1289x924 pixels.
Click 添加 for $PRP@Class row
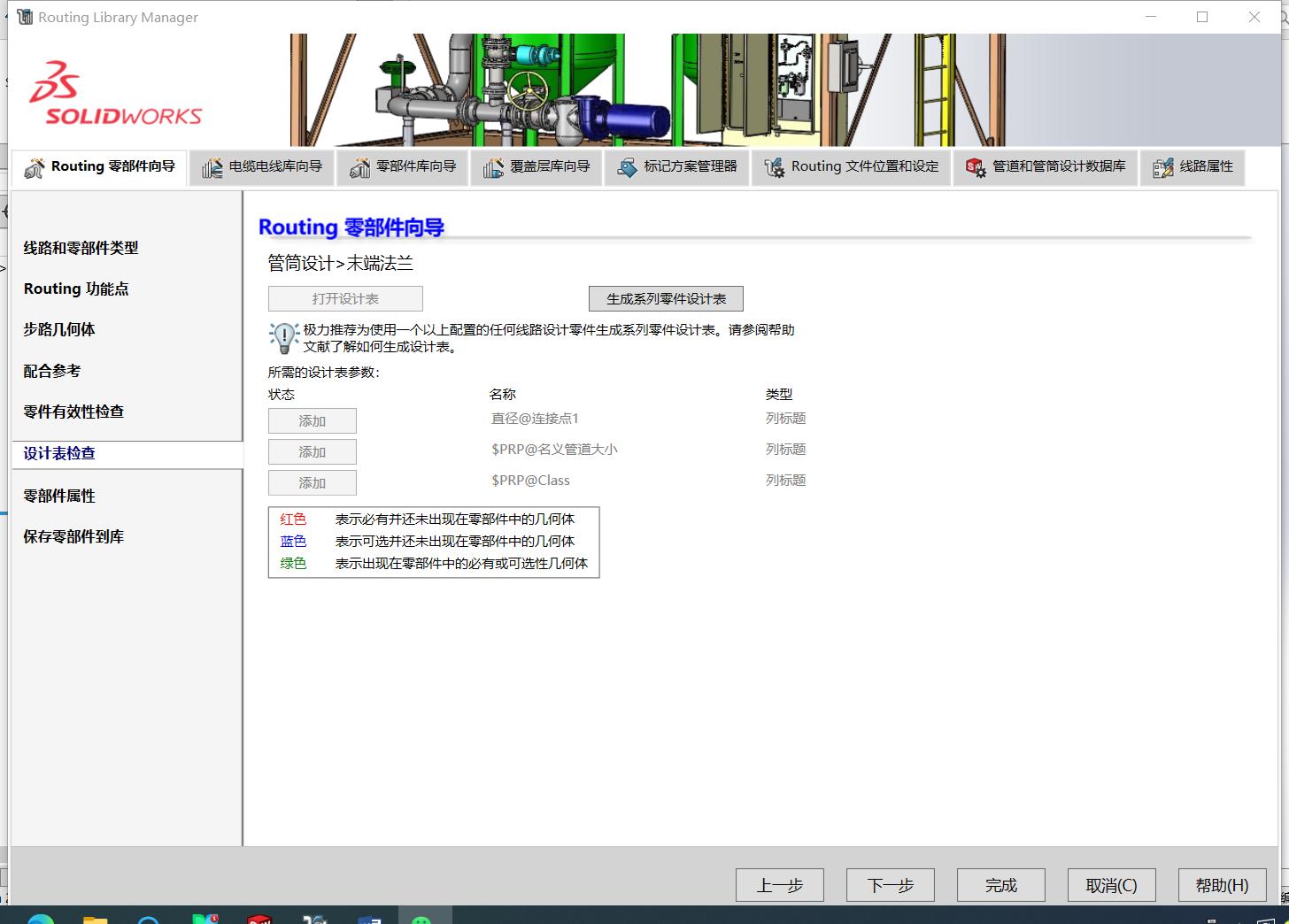(313, 483)
